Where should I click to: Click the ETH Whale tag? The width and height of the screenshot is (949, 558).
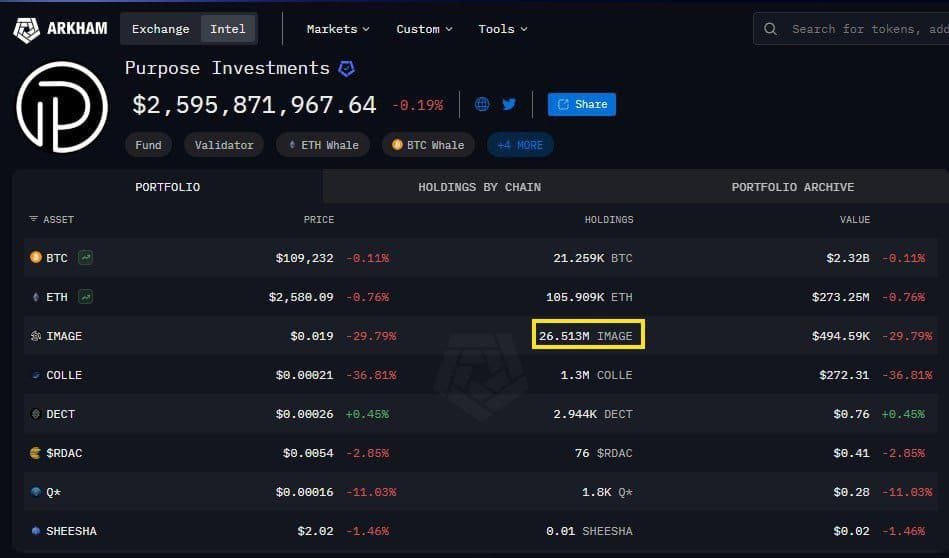pyautogui.click(x=323, y=145)
